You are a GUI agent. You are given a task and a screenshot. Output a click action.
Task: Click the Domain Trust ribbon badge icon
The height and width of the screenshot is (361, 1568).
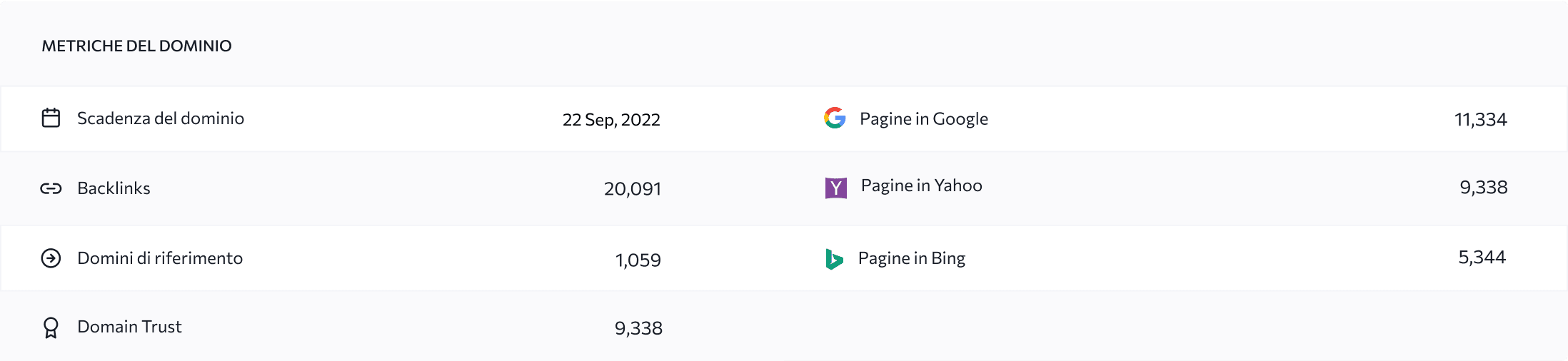[x=51, y=327]
